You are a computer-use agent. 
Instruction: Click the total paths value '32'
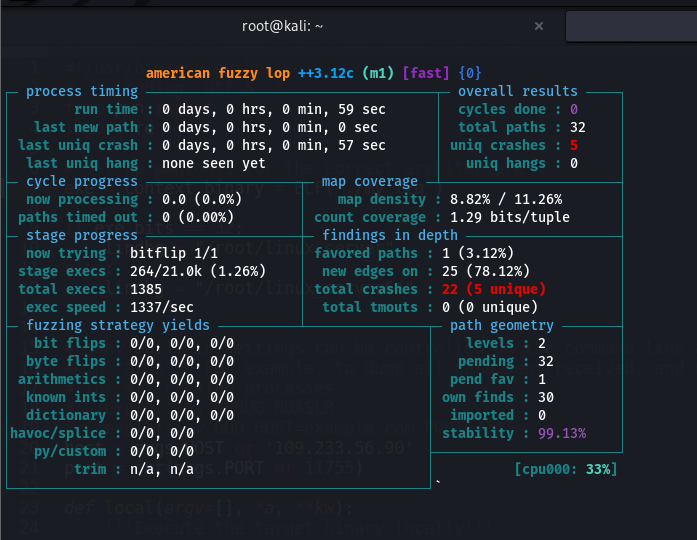coord(578,128)
